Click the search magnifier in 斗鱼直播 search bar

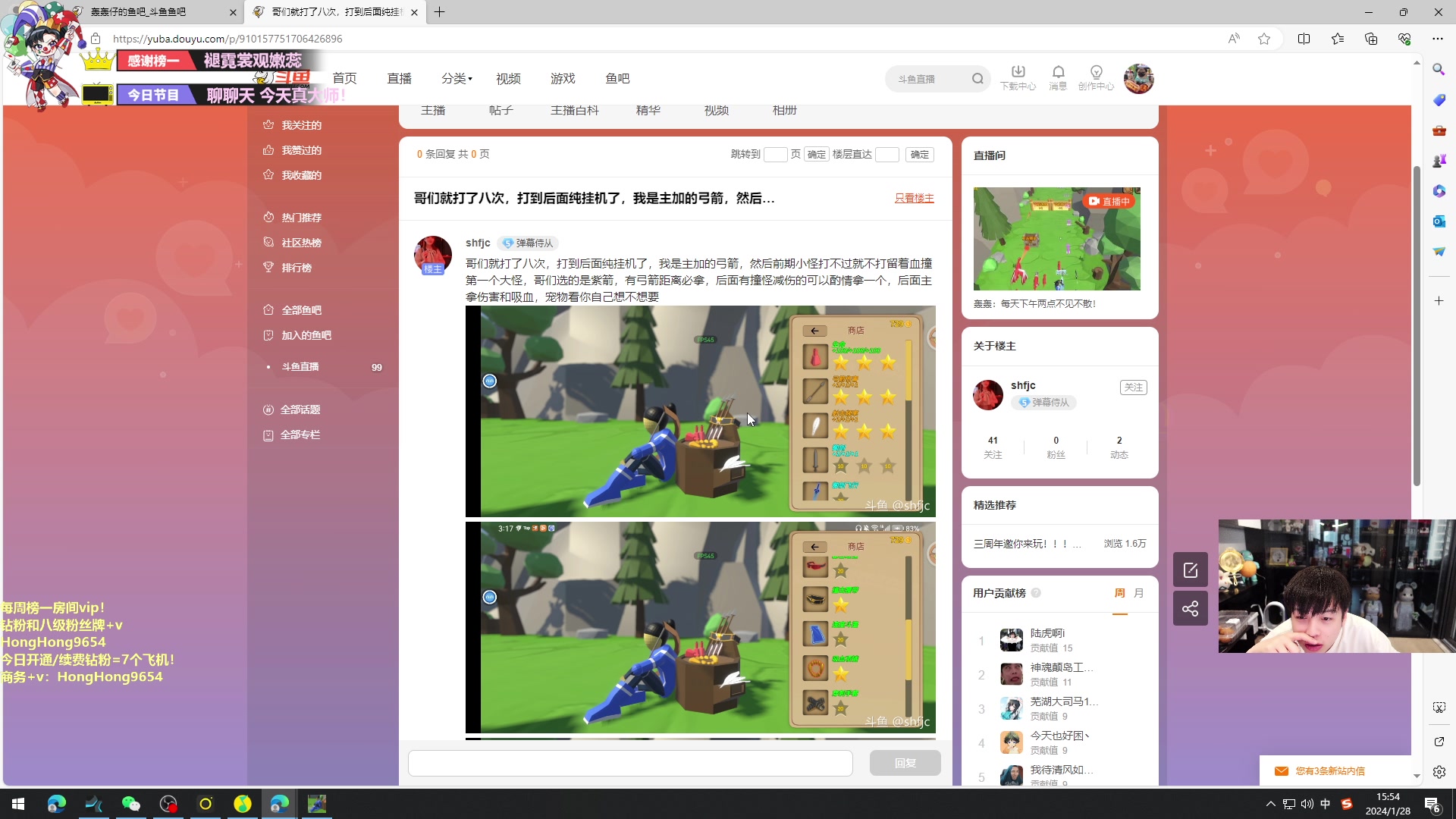coord(977,78)
